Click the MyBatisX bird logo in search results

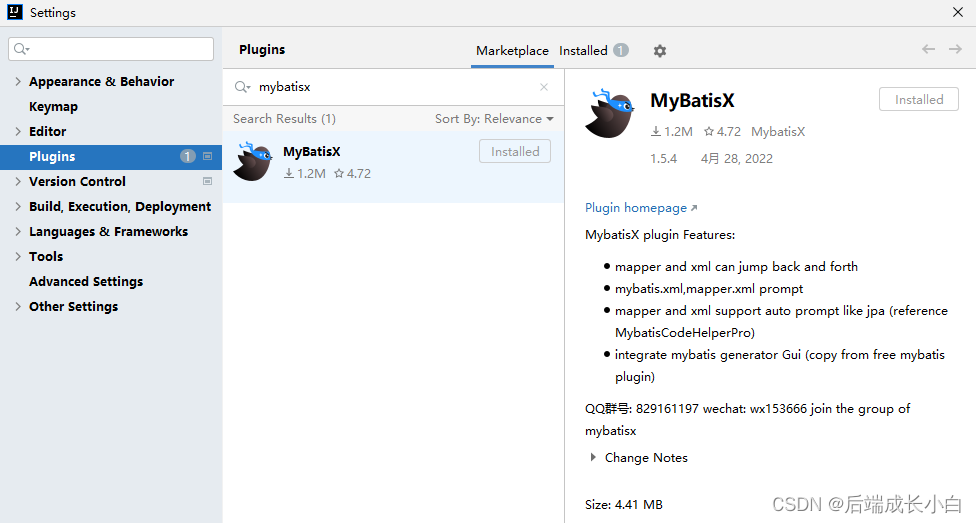pyautogui.click(x=253, y=161)
